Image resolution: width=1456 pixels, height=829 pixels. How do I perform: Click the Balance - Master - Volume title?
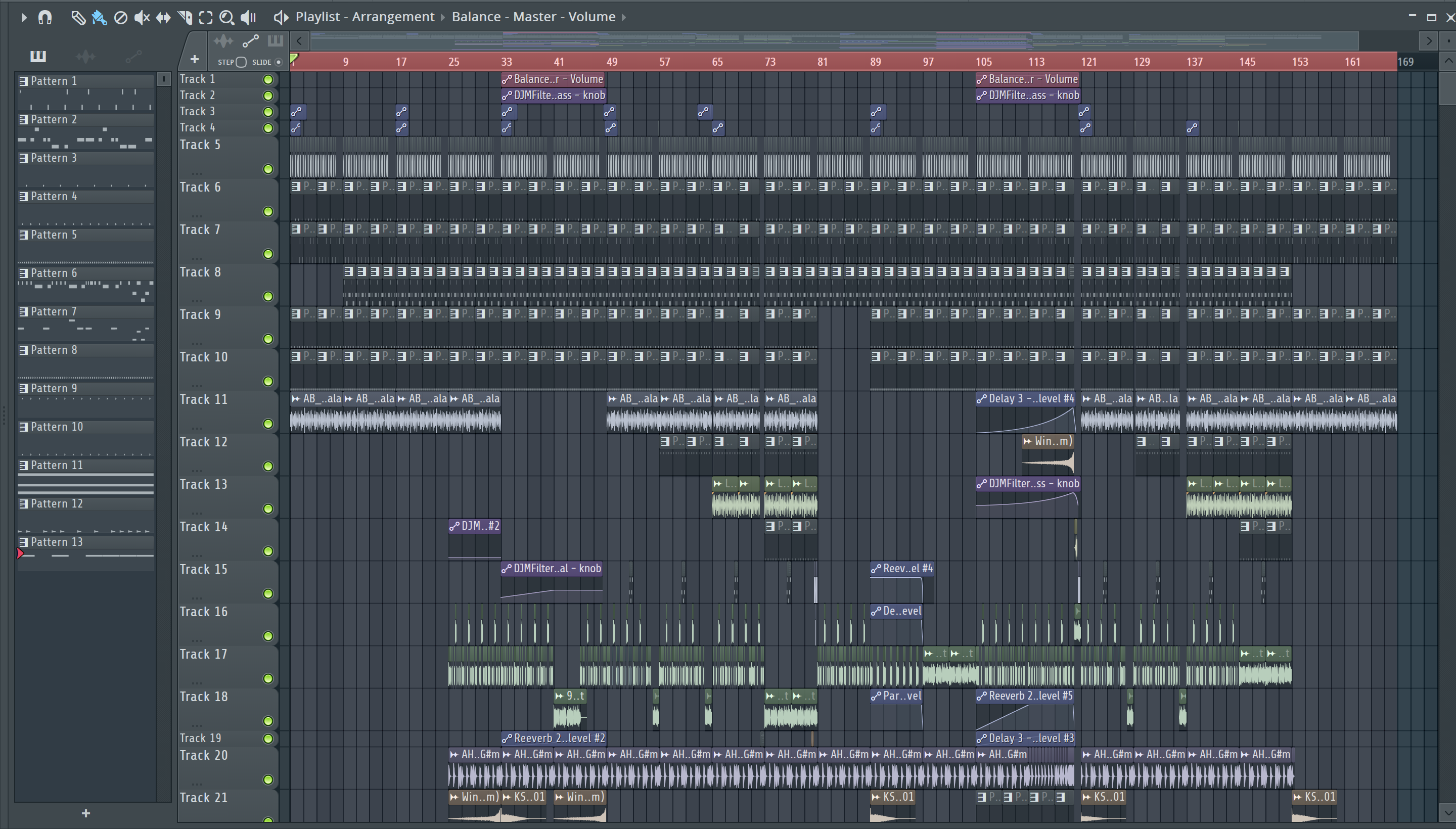pos(533,17)
